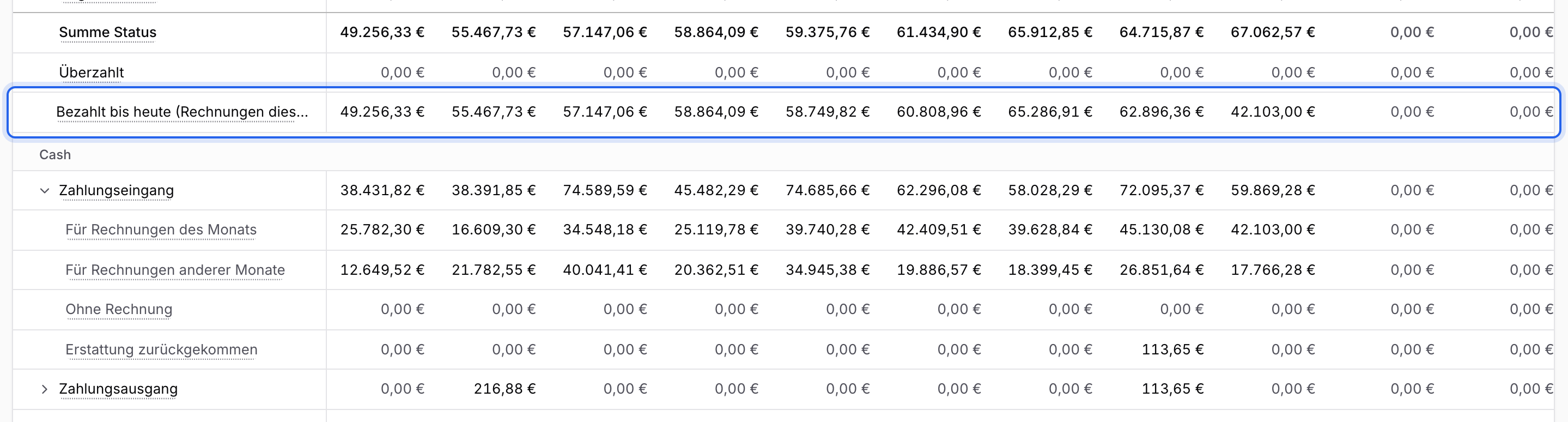Click cell 18.399,45 € in anderer Monate row
This screenshot has height=422, width=1568.
pos(1050,270)
